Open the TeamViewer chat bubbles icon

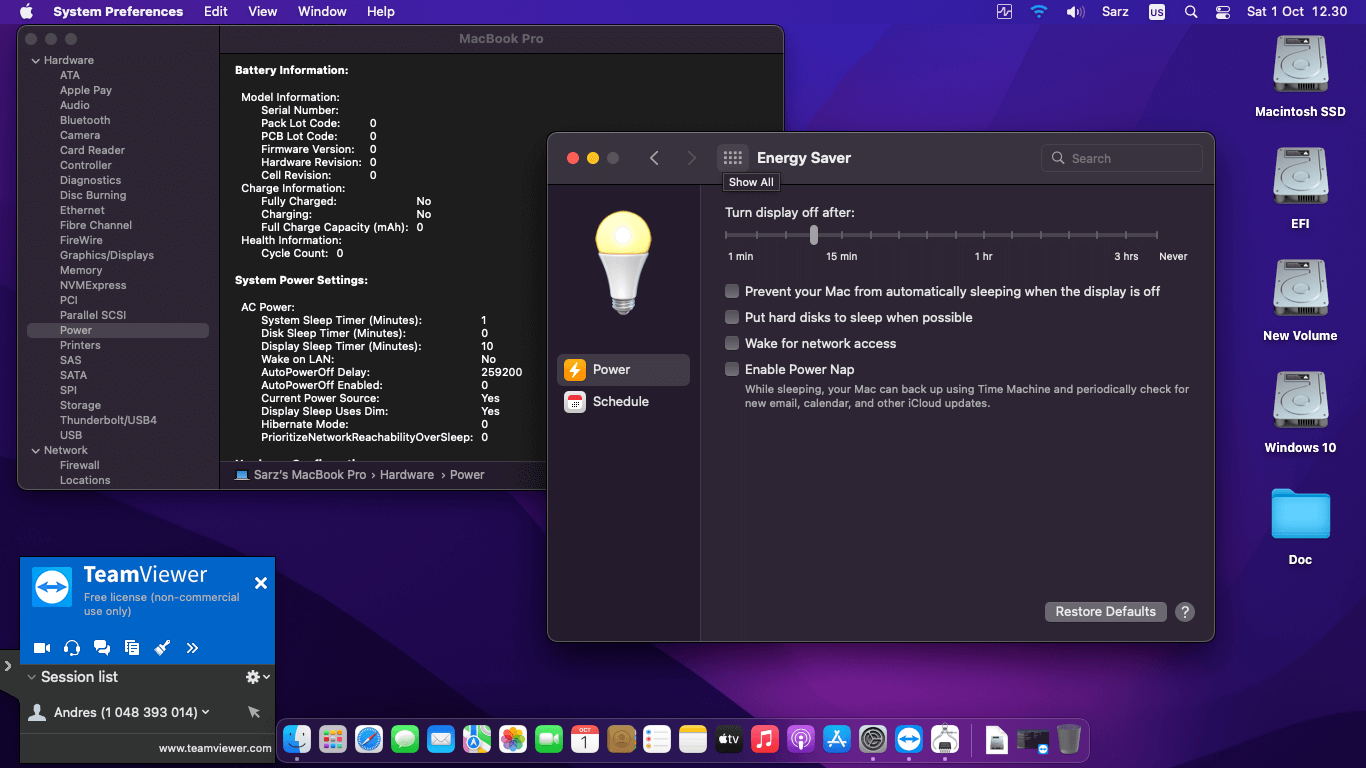[x=102, y=648]
